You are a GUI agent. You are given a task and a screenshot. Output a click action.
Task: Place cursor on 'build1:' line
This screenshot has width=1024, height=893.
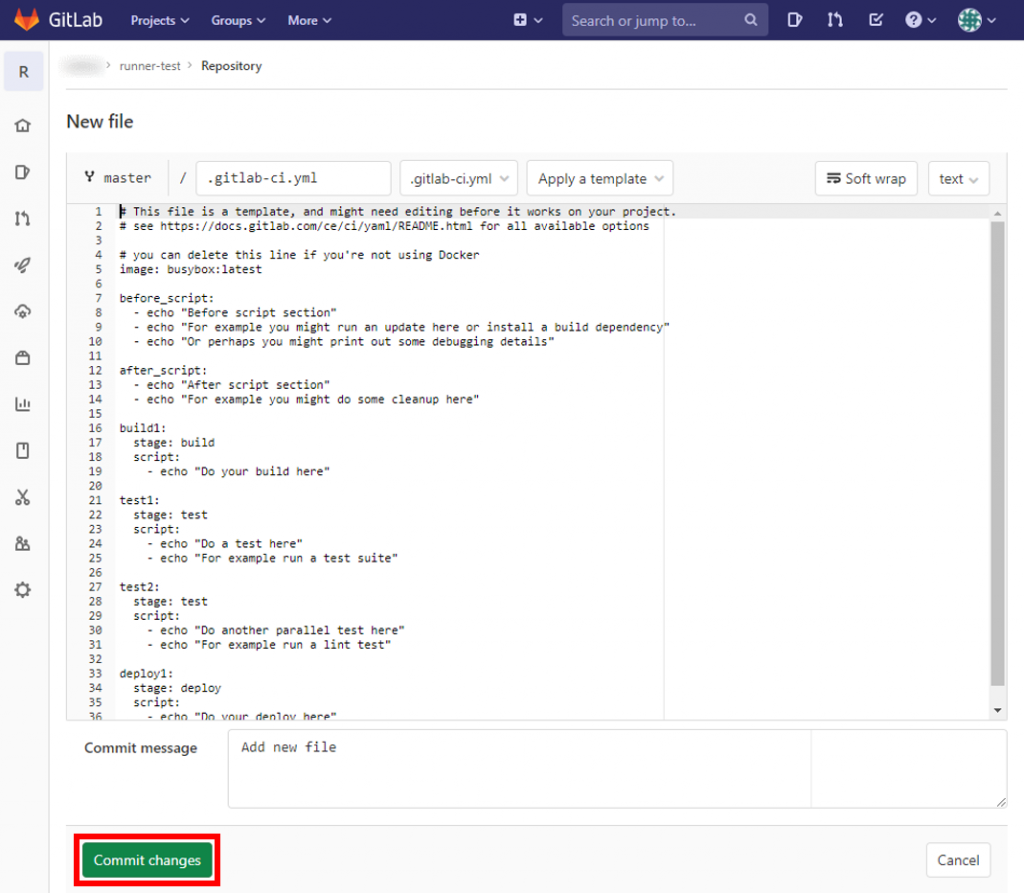[143, 428]
